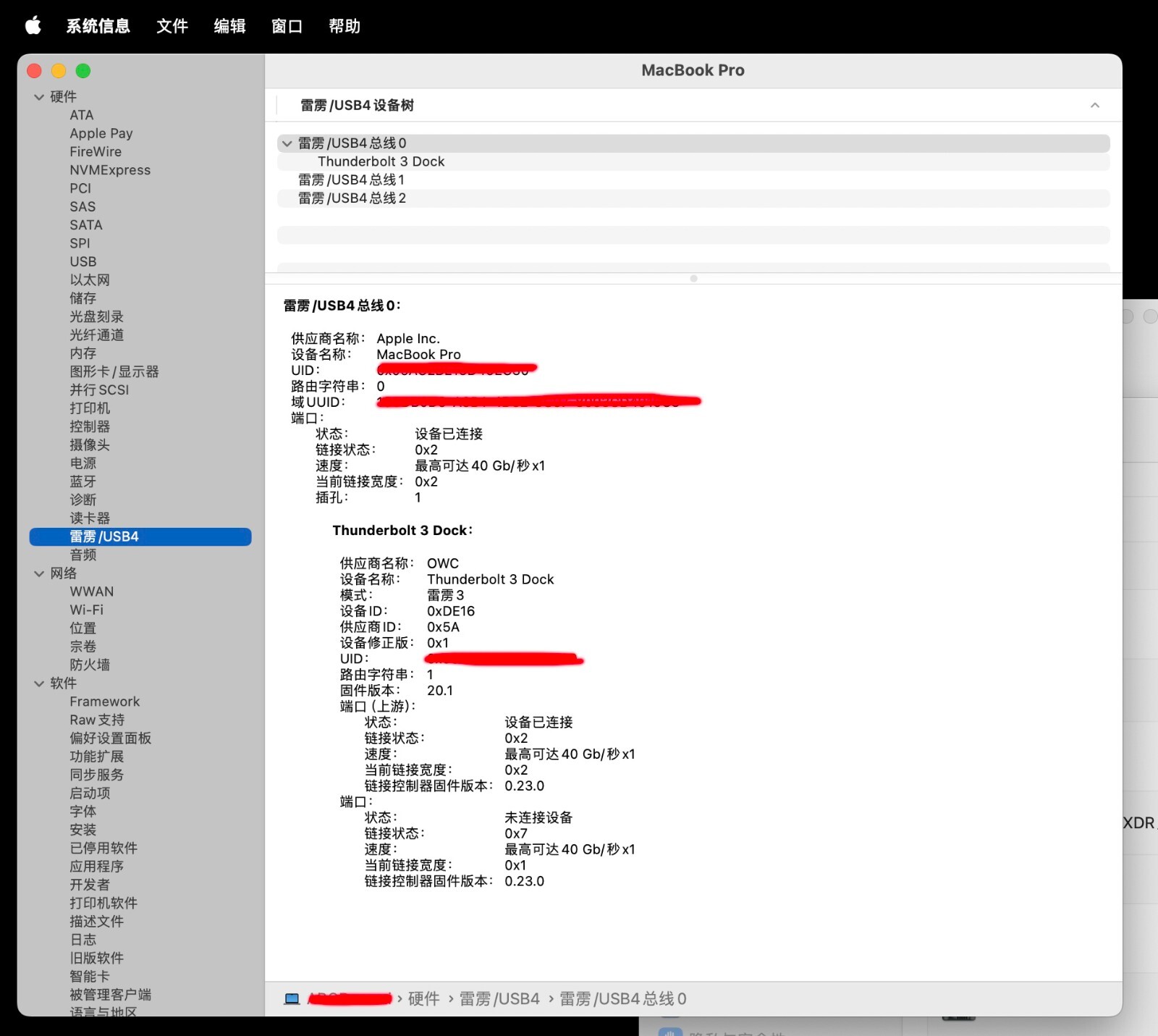Select 字体 in the sidebar
This screenshot has width=1158, height=1036.
83,812
